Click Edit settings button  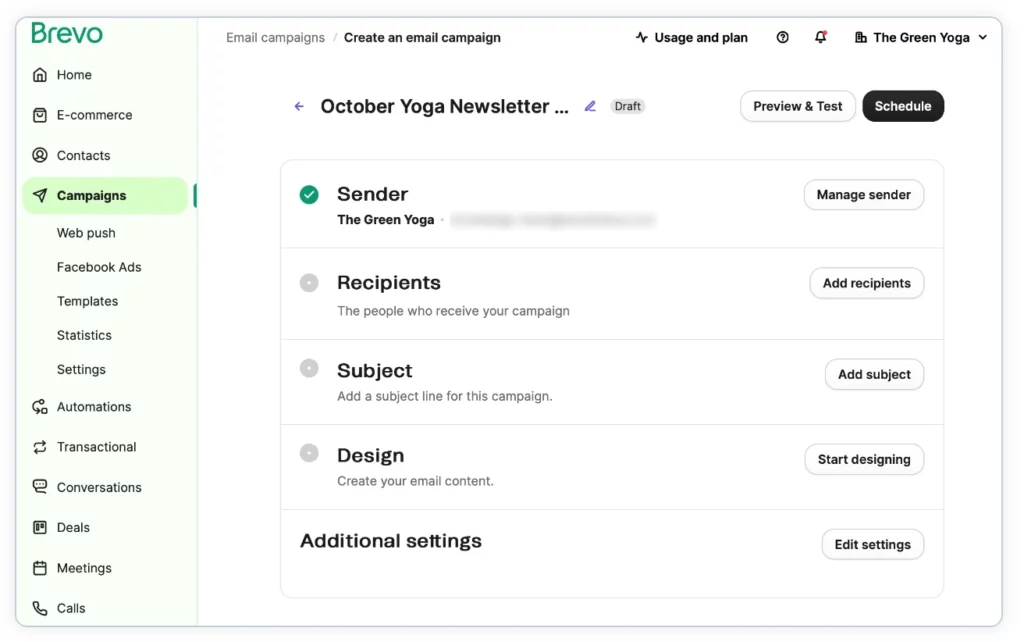tap(872, 545)
